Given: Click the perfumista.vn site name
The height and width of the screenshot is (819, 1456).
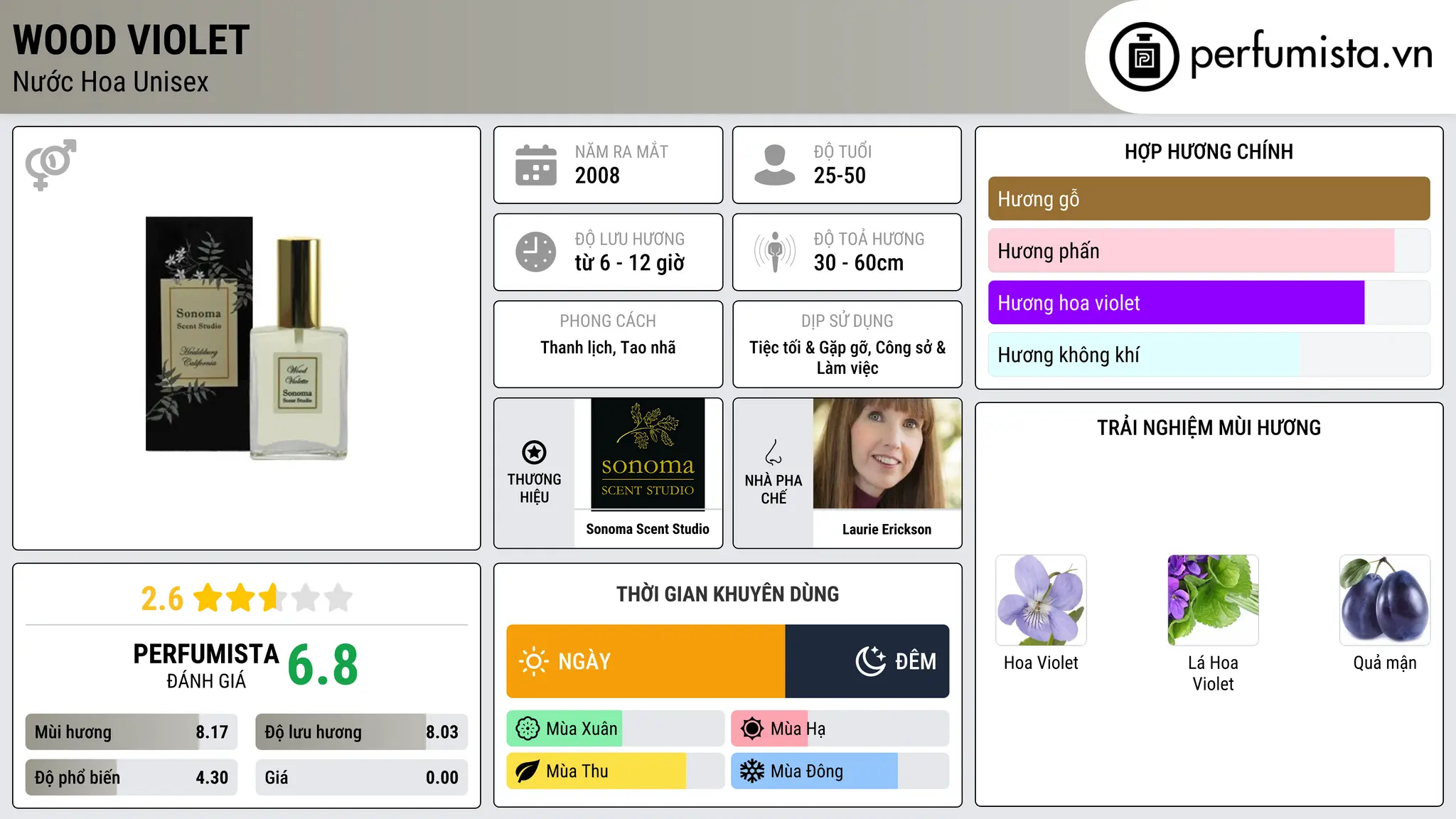Looking at the screenshot, I should pyautogui.click(x=1312, y=54).
